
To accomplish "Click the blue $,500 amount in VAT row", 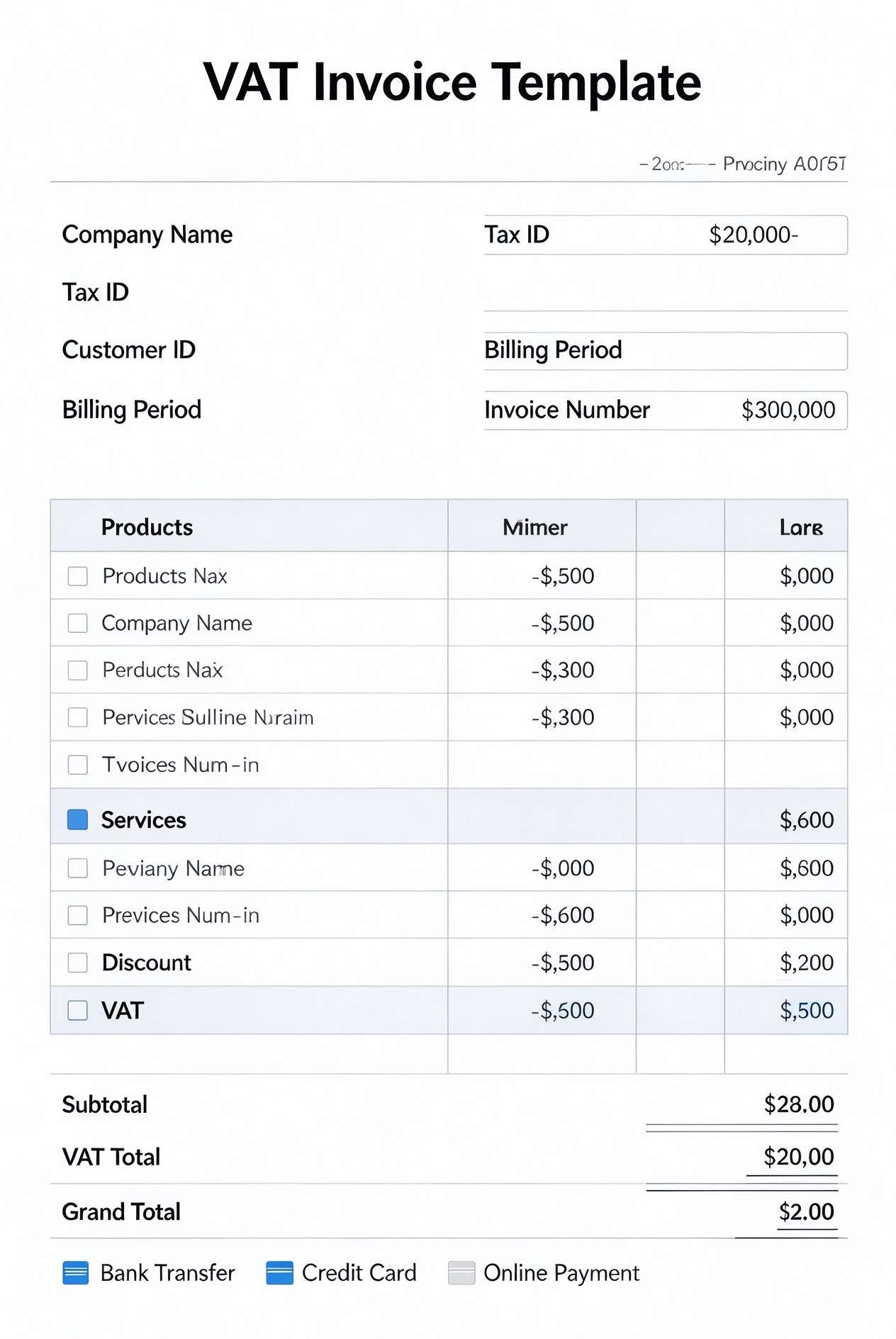I will click(807, 1010).
